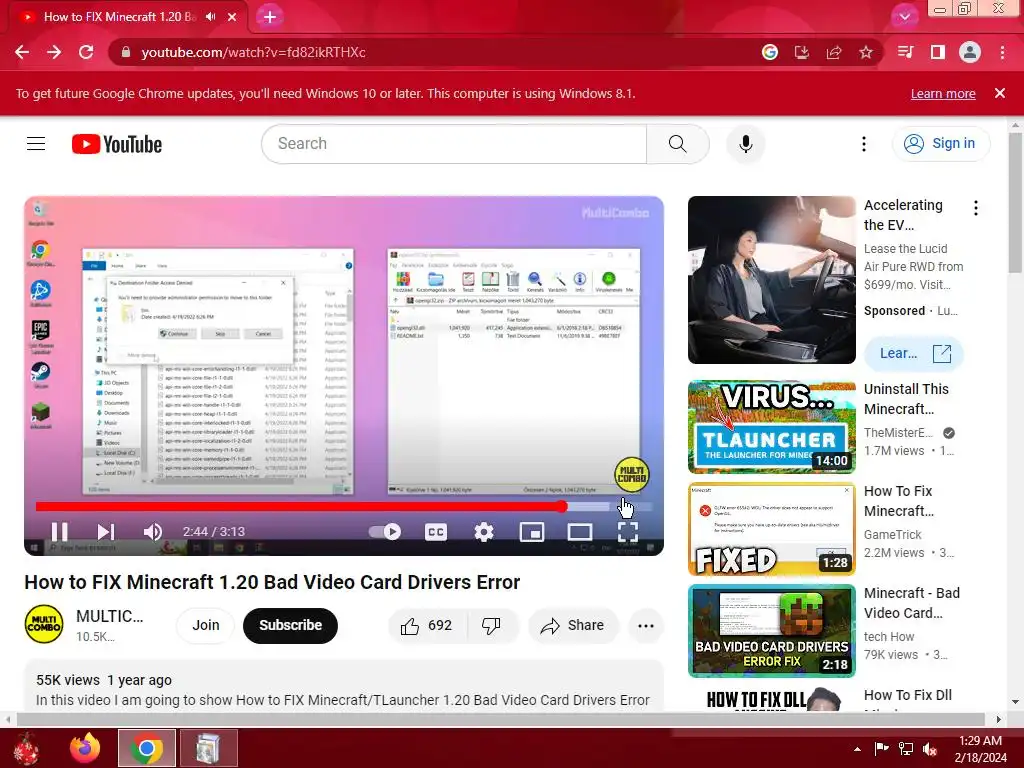The height and width of the screenshot is (768, 1024).
Task: Skip to the next video
Action: 106,532
